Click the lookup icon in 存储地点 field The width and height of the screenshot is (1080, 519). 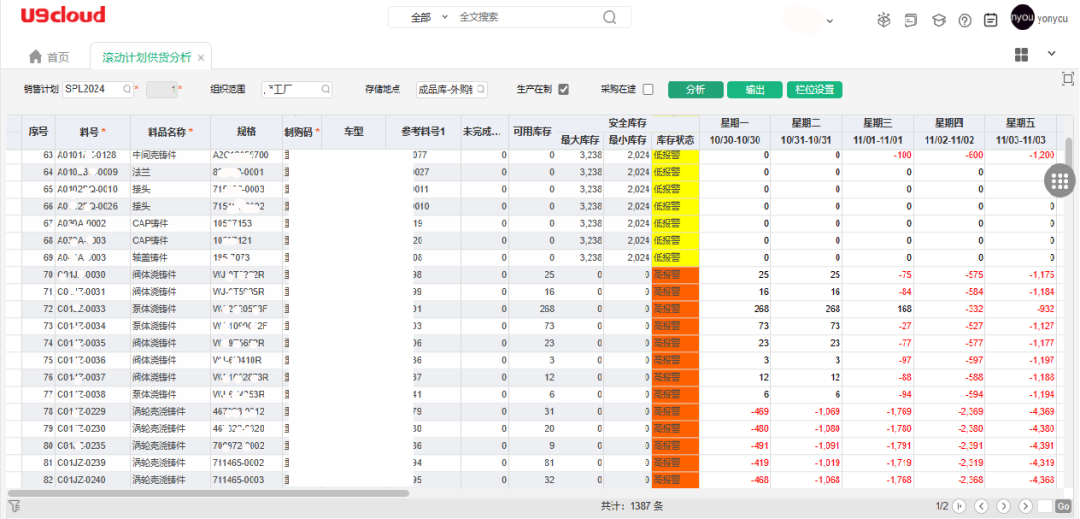pyautogui.click(x=481, y=89)
